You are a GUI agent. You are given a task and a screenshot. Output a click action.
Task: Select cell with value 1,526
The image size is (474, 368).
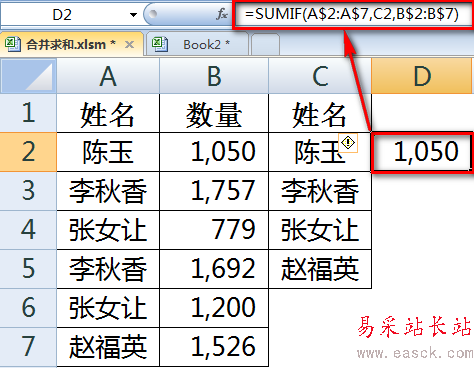click(214, 347)
